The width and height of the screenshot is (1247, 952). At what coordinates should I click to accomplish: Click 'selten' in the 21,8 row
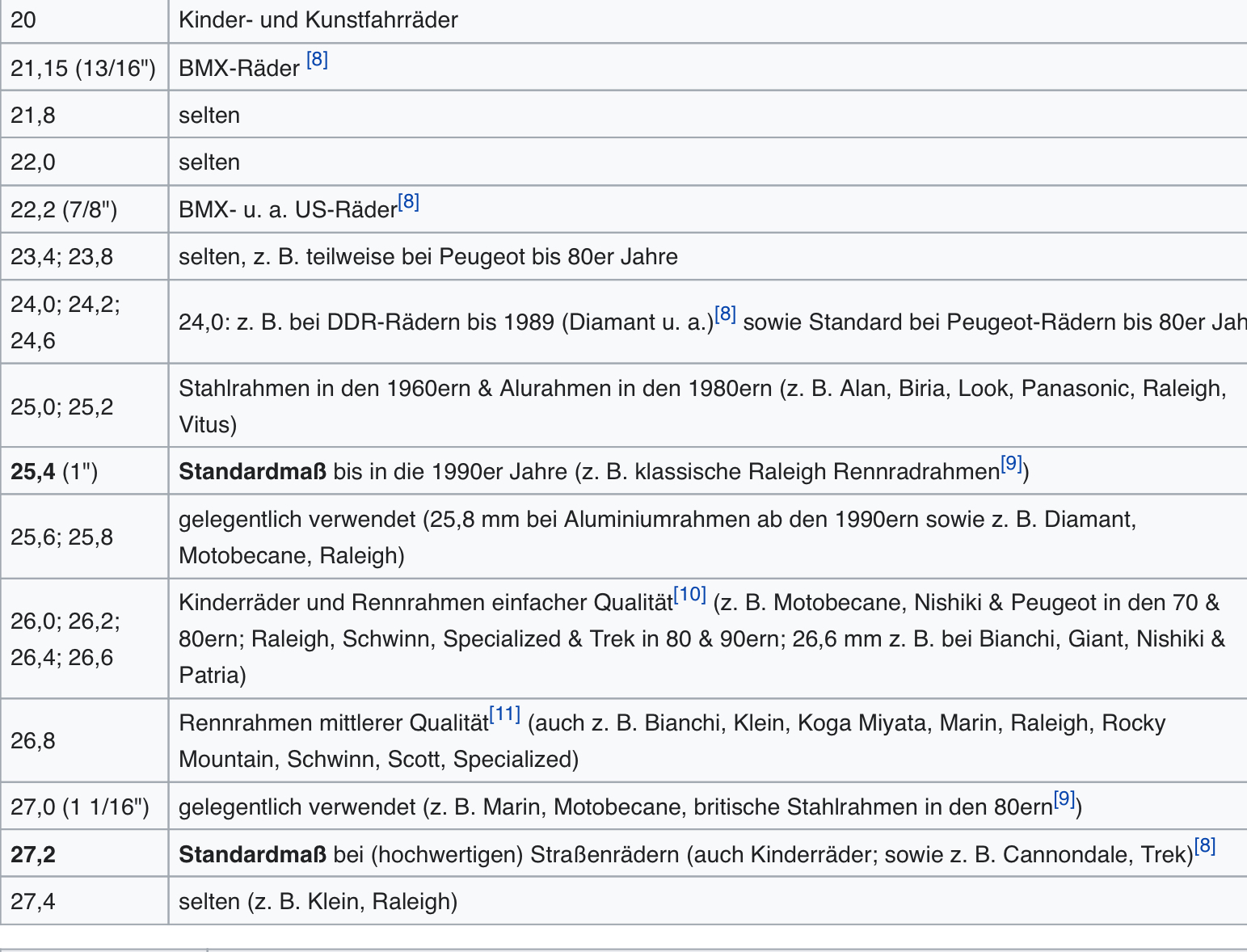pyautogui.click(x=209, y=116)
